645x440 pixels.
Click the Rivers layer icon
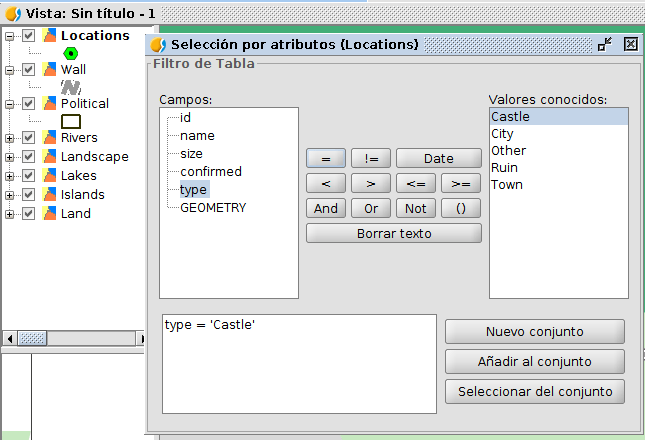coord(49,138)
